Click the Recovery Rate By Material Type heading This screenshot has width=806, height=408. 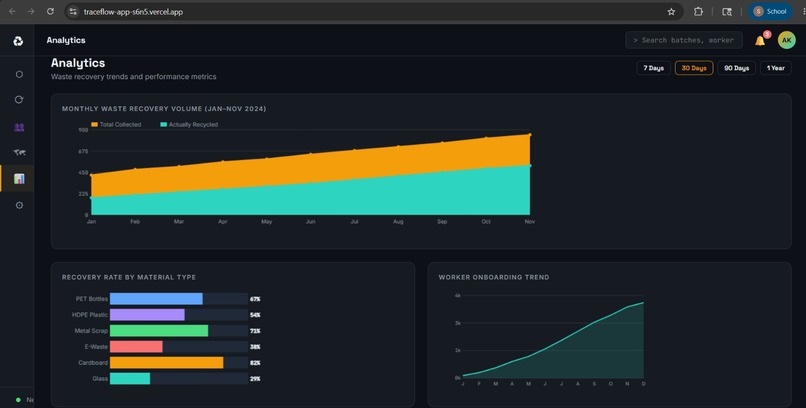(129, 277)
